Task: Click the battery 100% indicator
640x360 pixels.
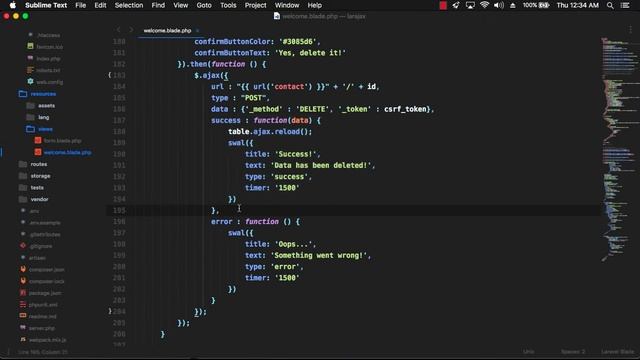Action: pyautogui.click(x=536, y=5)
